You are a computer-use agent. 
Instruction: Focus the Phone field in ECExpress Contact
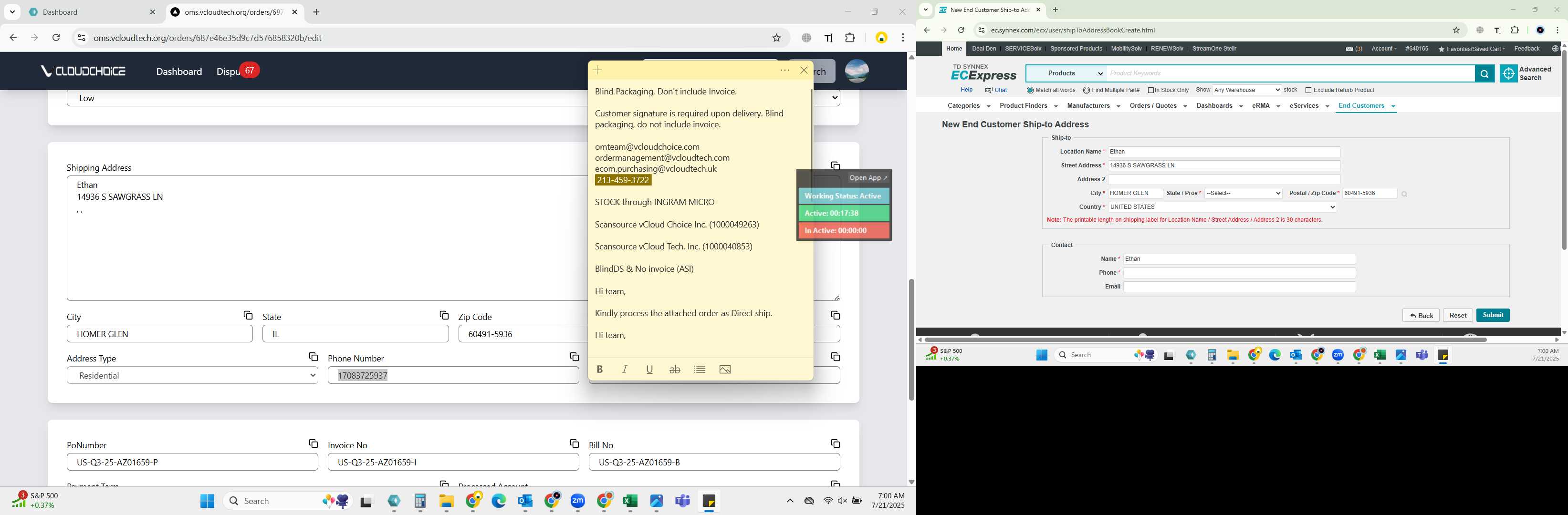(x=1239, y=273)
